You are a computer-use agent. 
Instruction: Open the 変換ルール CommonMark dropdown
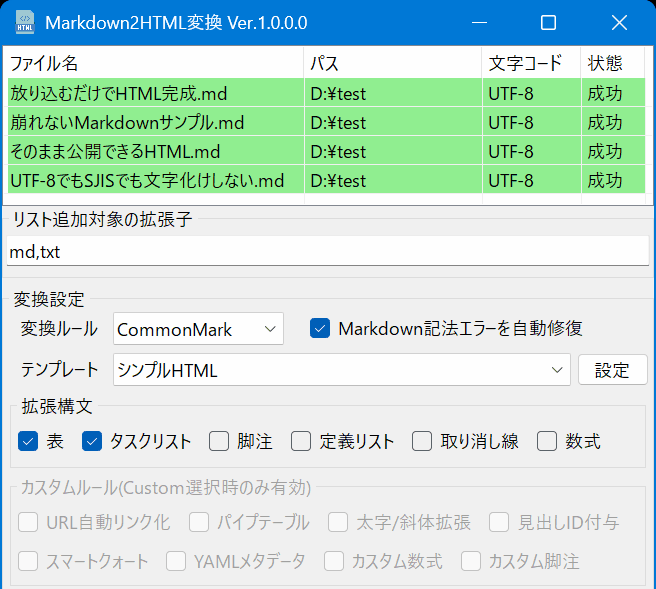pyautogui.click(x=199, y=329)
